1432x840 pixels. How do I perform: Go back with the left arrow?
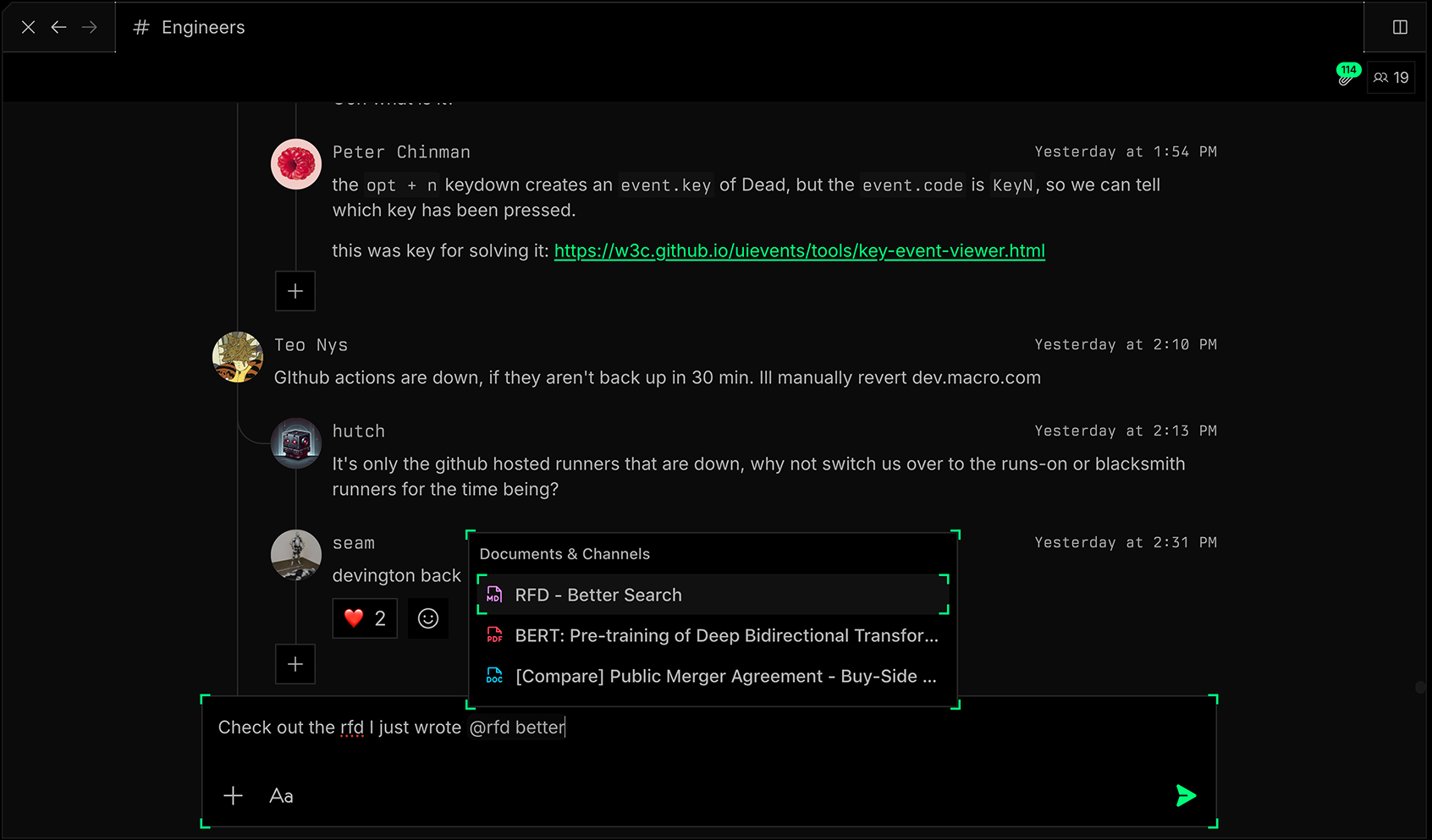58,27
